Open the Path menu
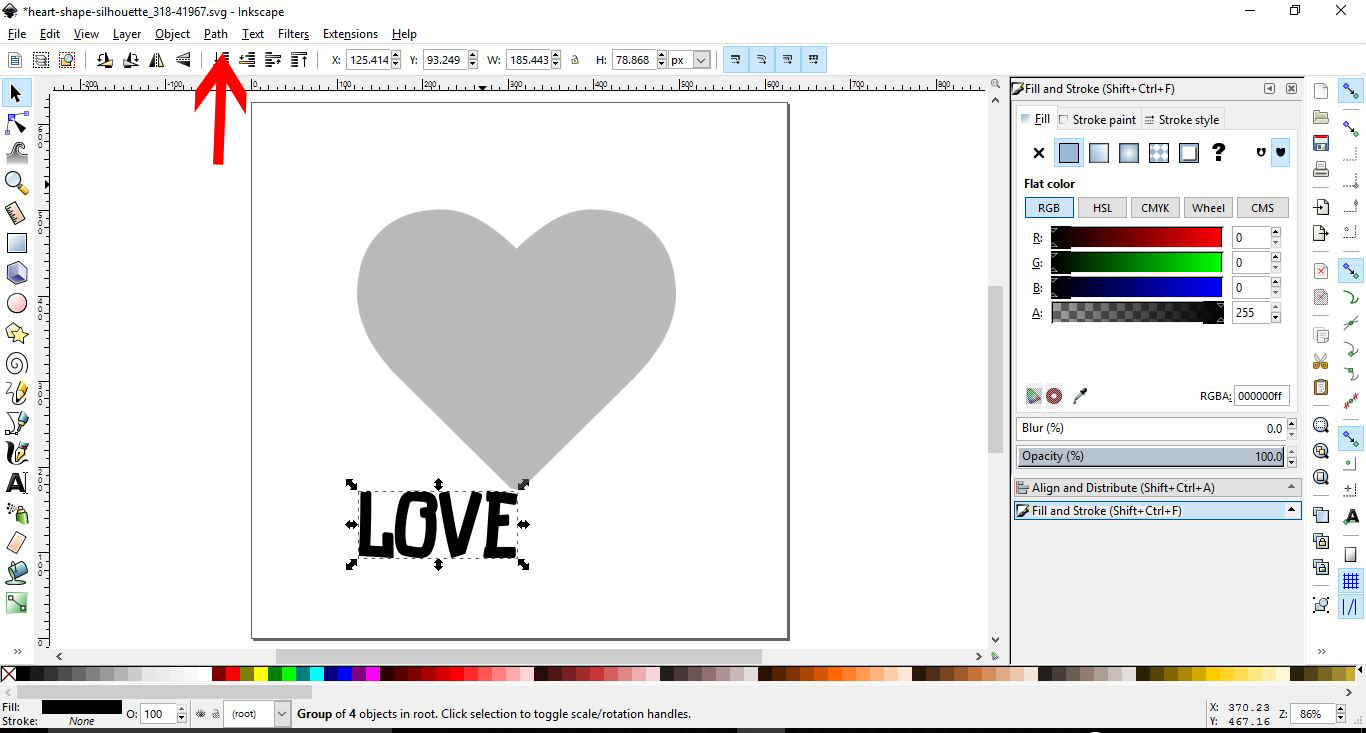This screenshot has height=733, width=1366. point(215,33)
